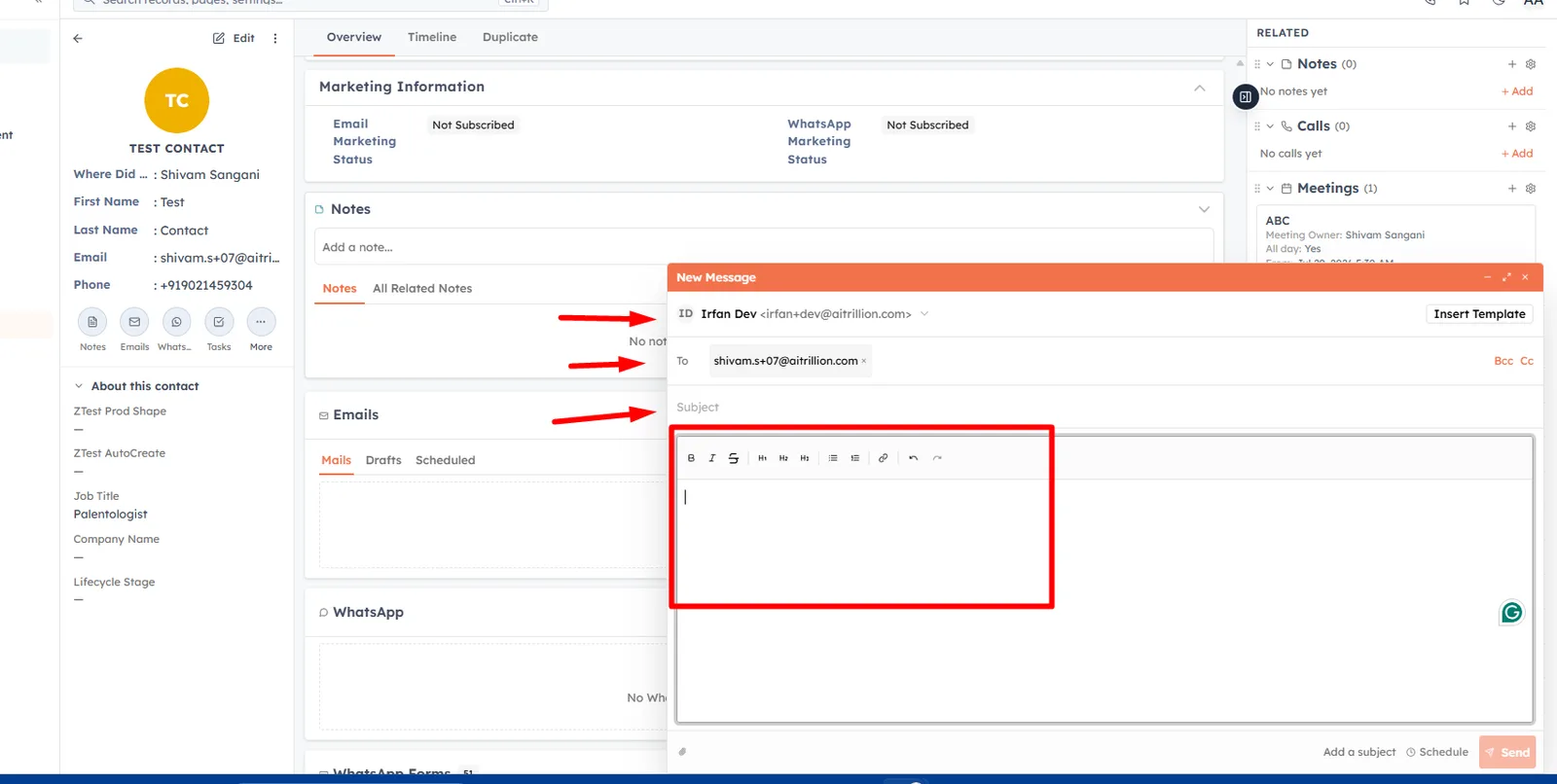Click the Add a subject hint text
The image size is (1557, 784).
pos(1358,752)
